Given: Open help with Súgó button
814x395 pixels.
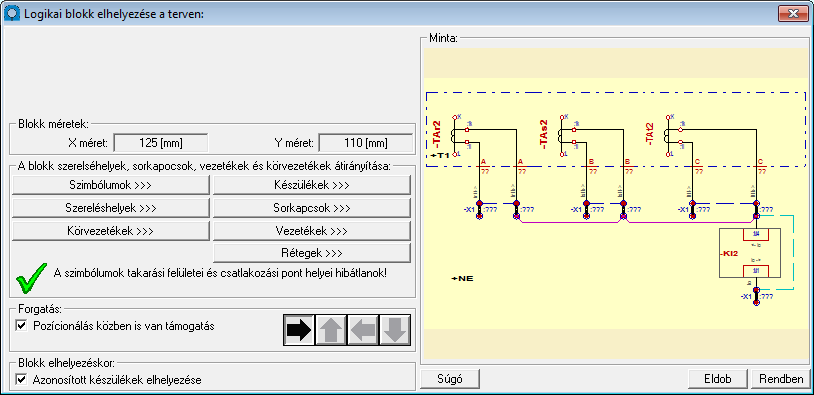Looking at the screenshot, I should pos(450,379).
